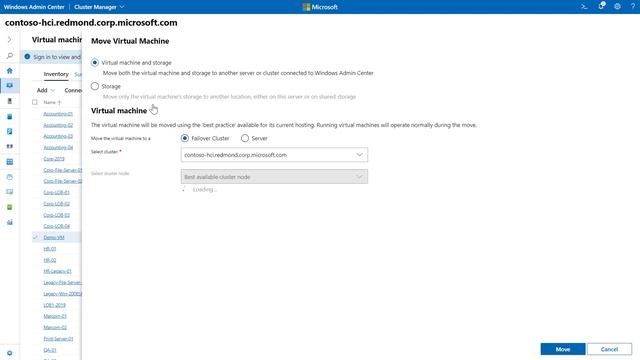Open the Corp-LOB-02 virtual machine link

[x=56, y=204]
